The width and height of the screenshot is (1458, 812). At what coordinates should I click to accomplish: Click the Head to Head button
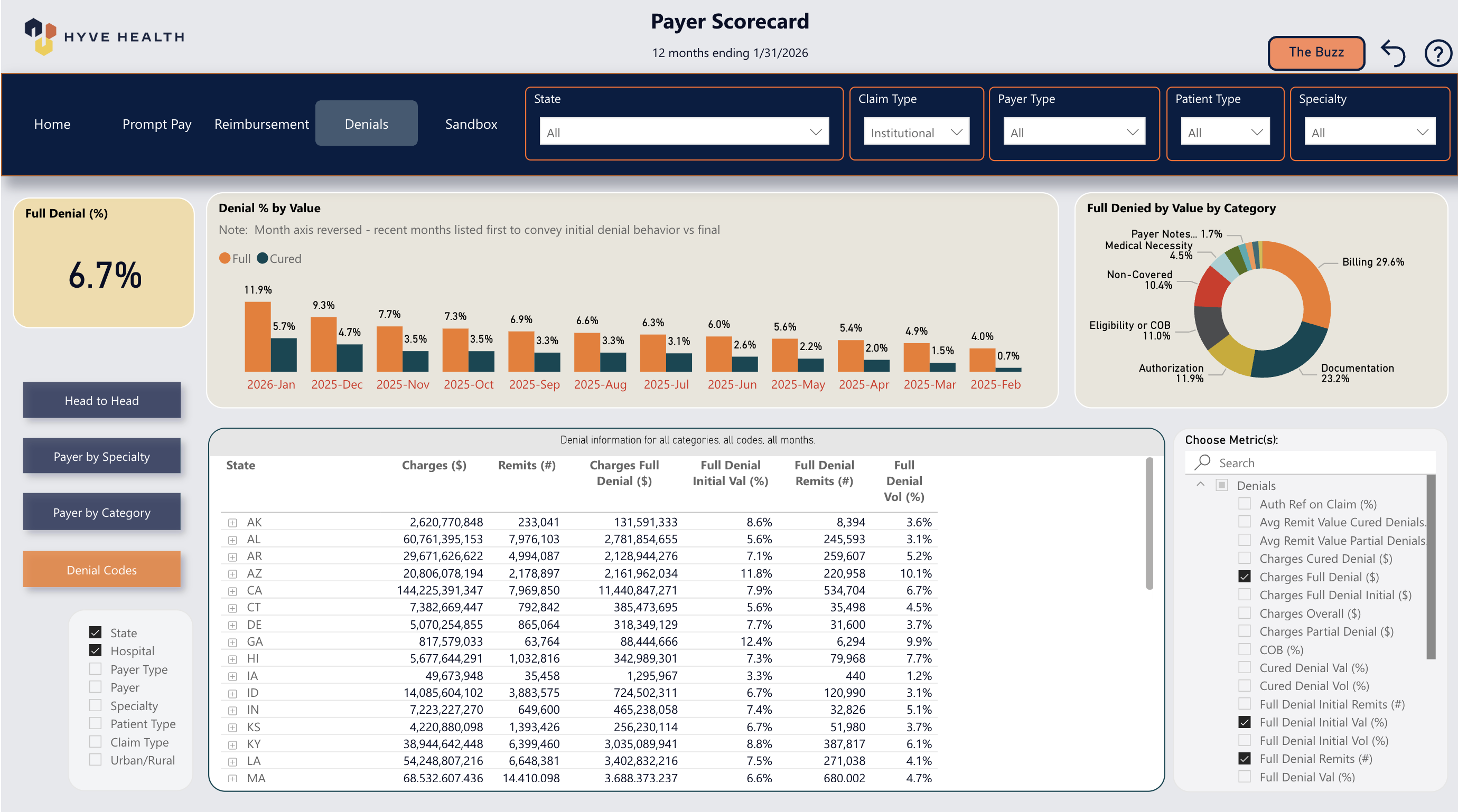tap(102, 400)
